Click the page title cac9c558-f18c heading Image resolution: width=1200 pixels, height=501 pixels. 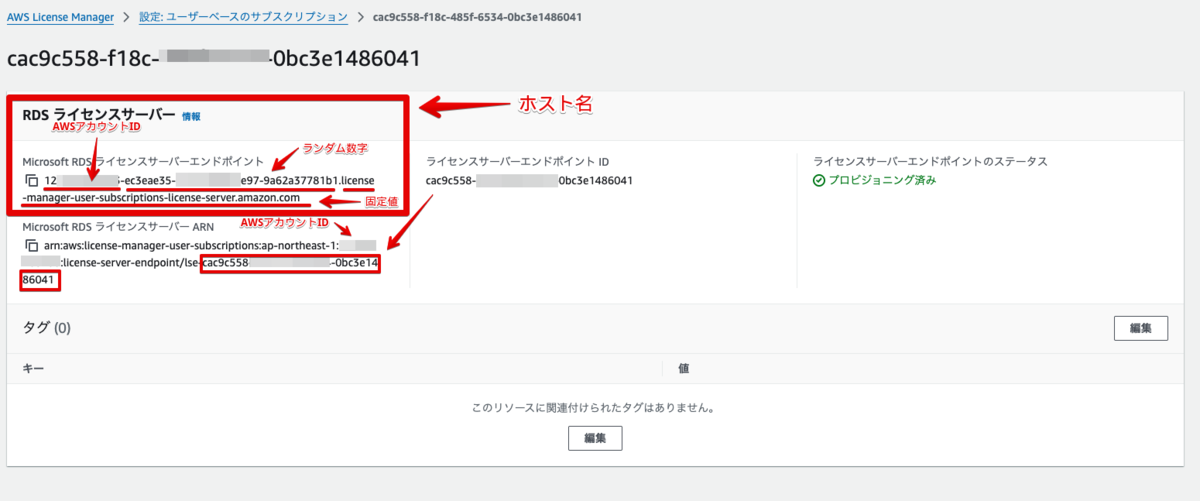(x=213, y=59)
